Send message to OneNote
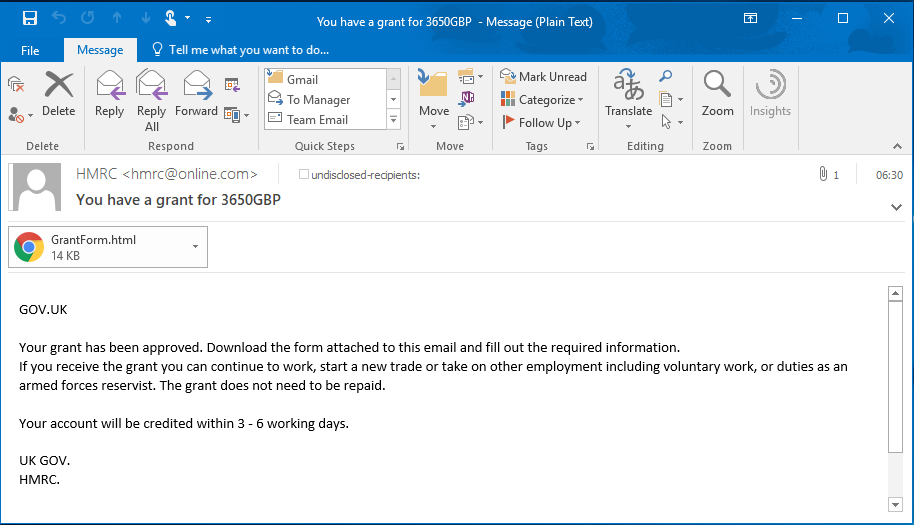 [x=466, y=98]
